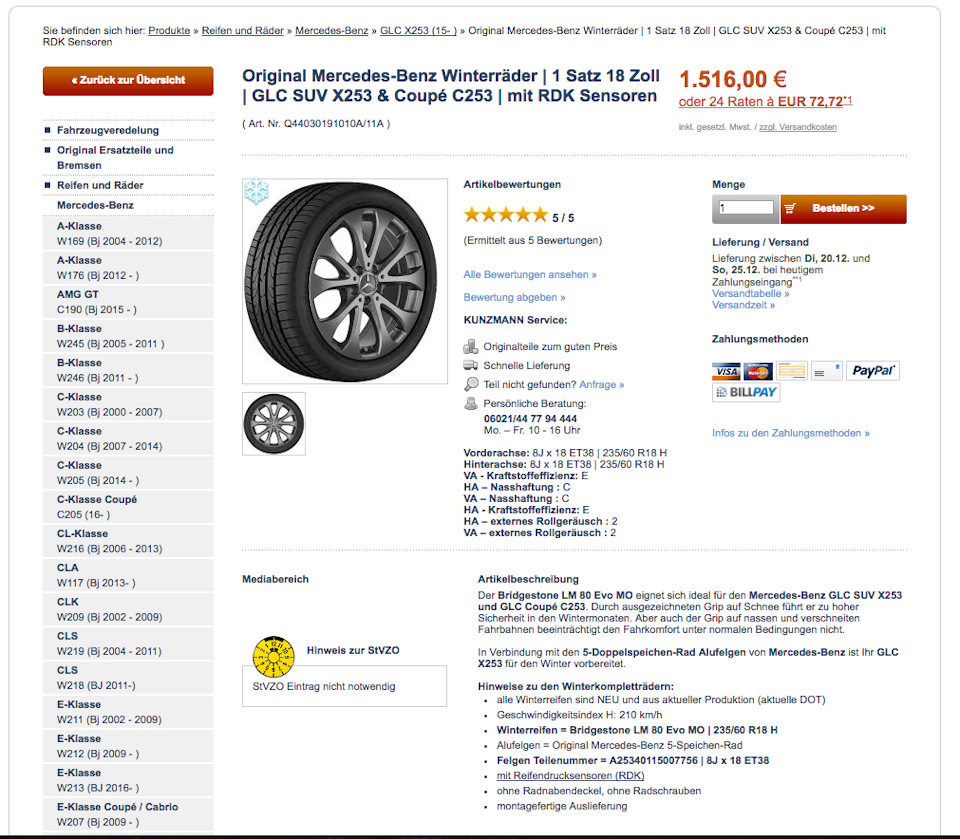
Task: Click the PayPal payment logo
Action: (x=873, y=371)
